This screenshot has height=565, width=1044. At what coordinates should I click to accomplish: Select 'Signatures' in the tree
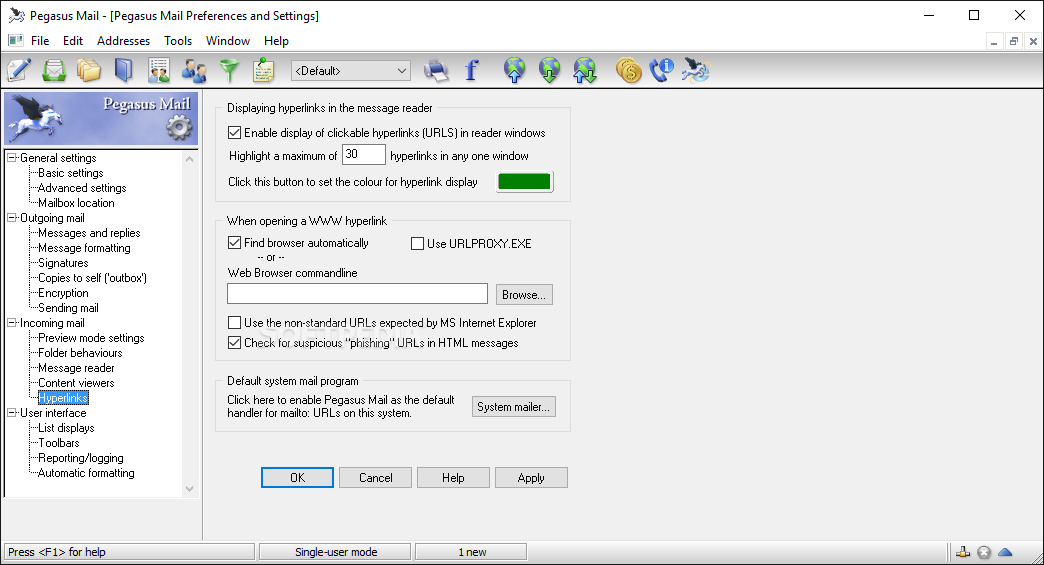pos(63,263)
